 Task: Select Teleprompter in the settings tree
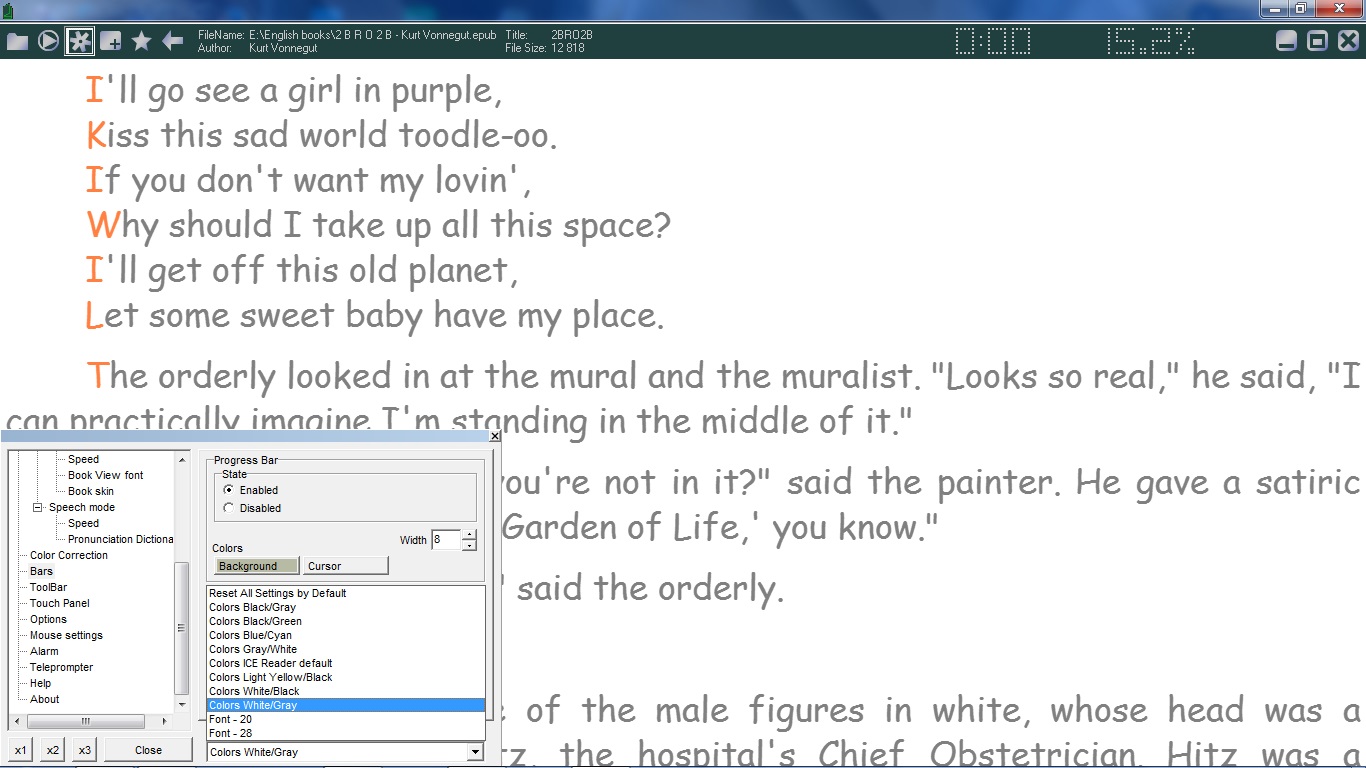coord(61,667)
